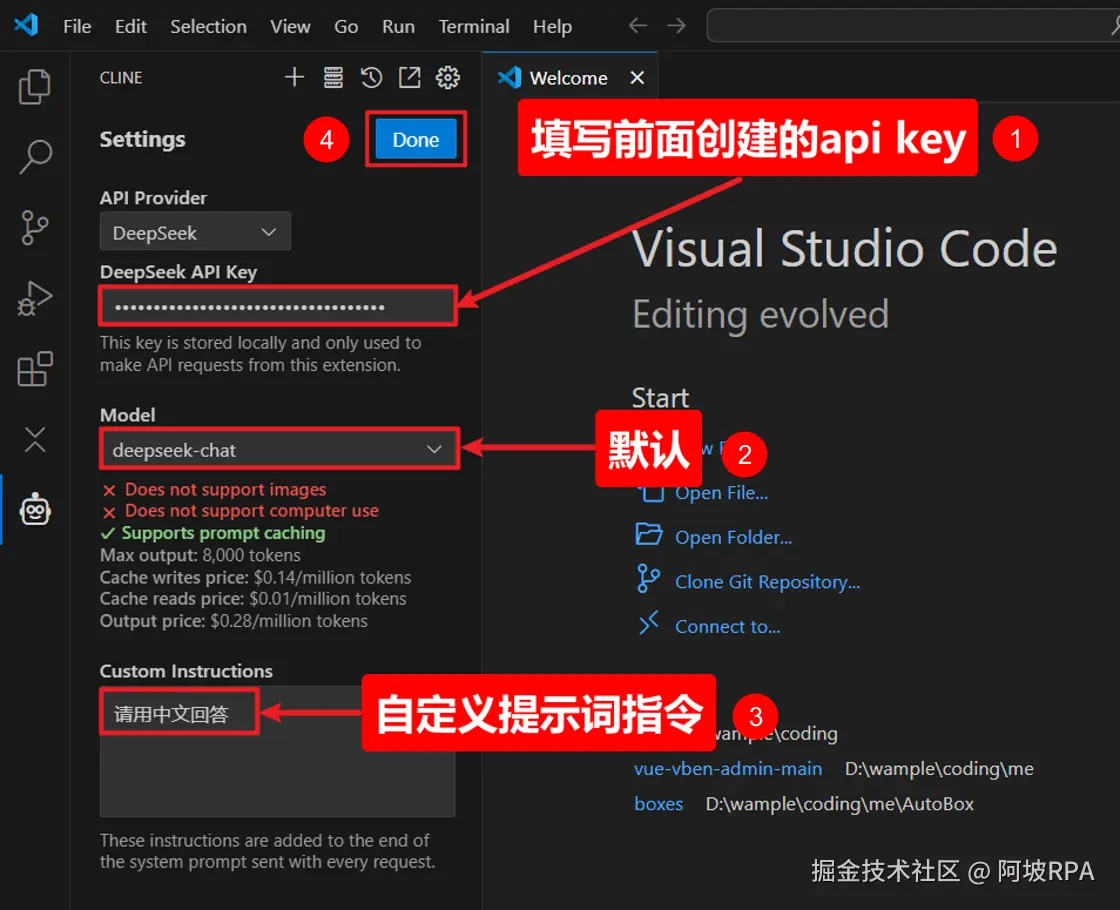Click the Done button in Settings

coord(416,139)
